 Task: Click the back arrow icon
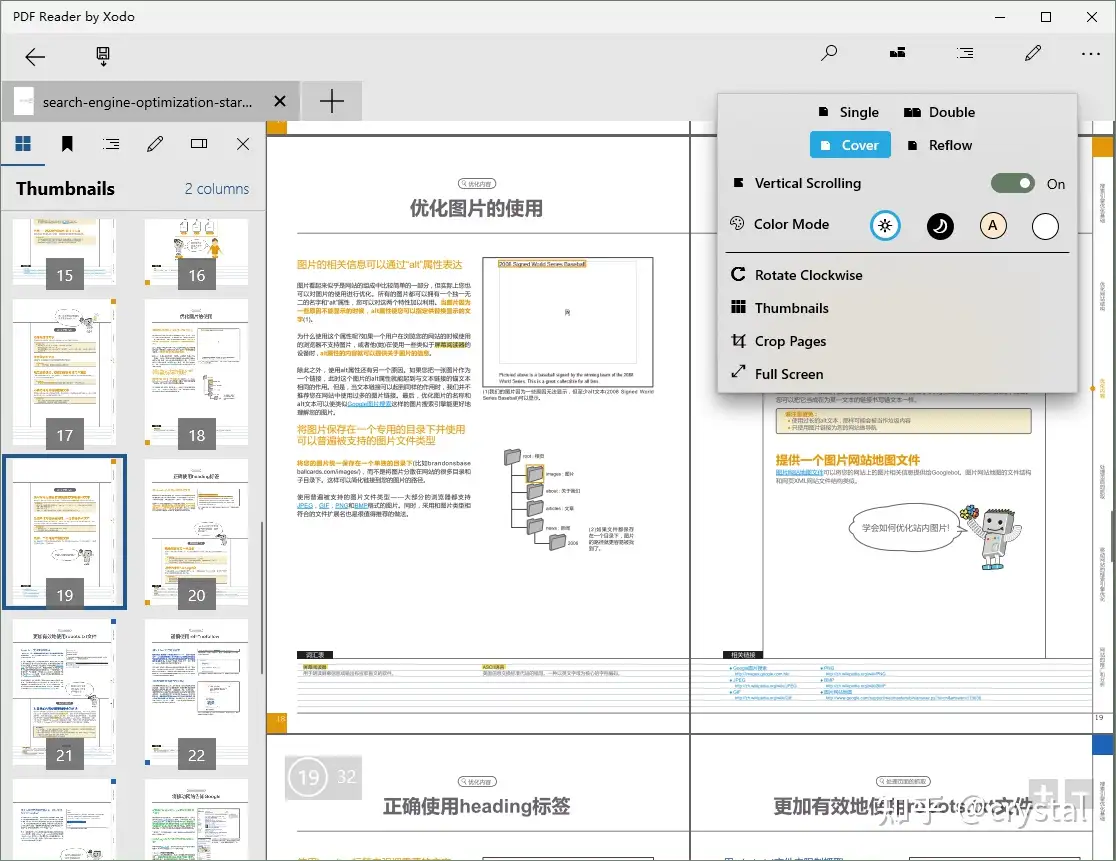click(35, 56)
